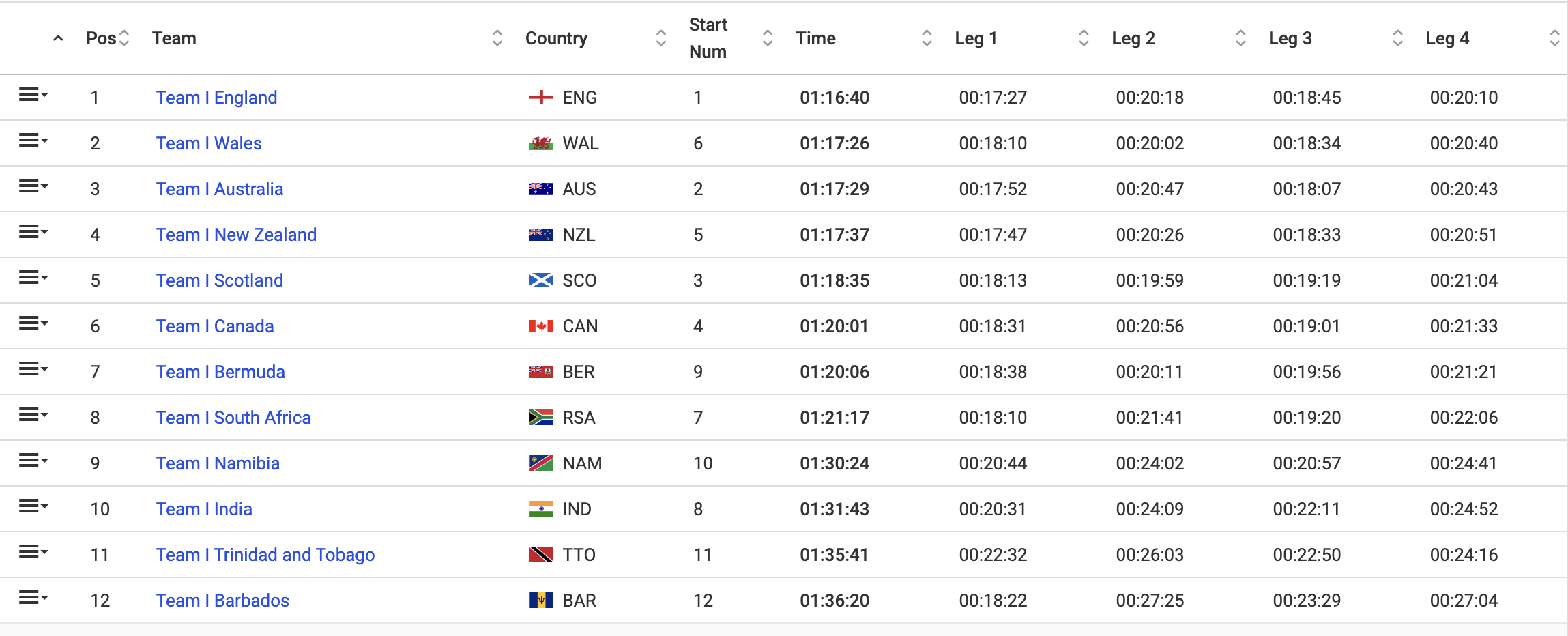Open Team I Trinidad and Tobago link
Viewport: 1568px width, 636px height.
(x=265, y=555)
